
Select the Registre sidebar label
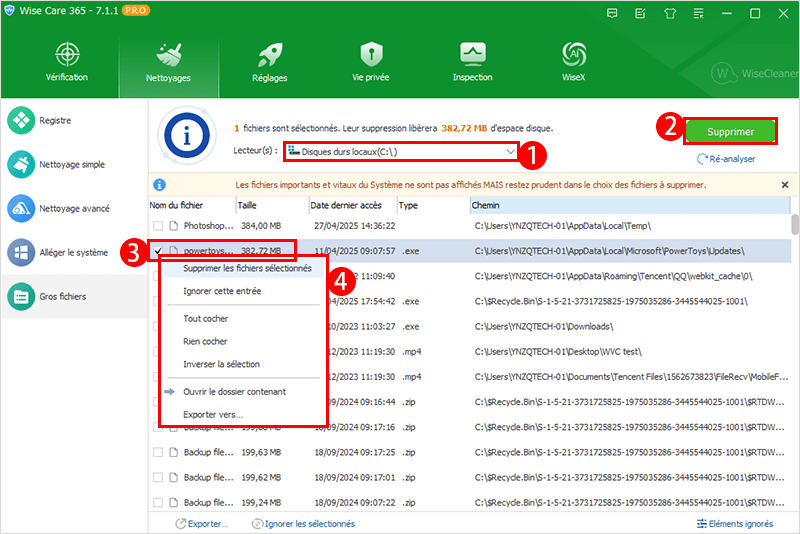click(x=55, y=120)
